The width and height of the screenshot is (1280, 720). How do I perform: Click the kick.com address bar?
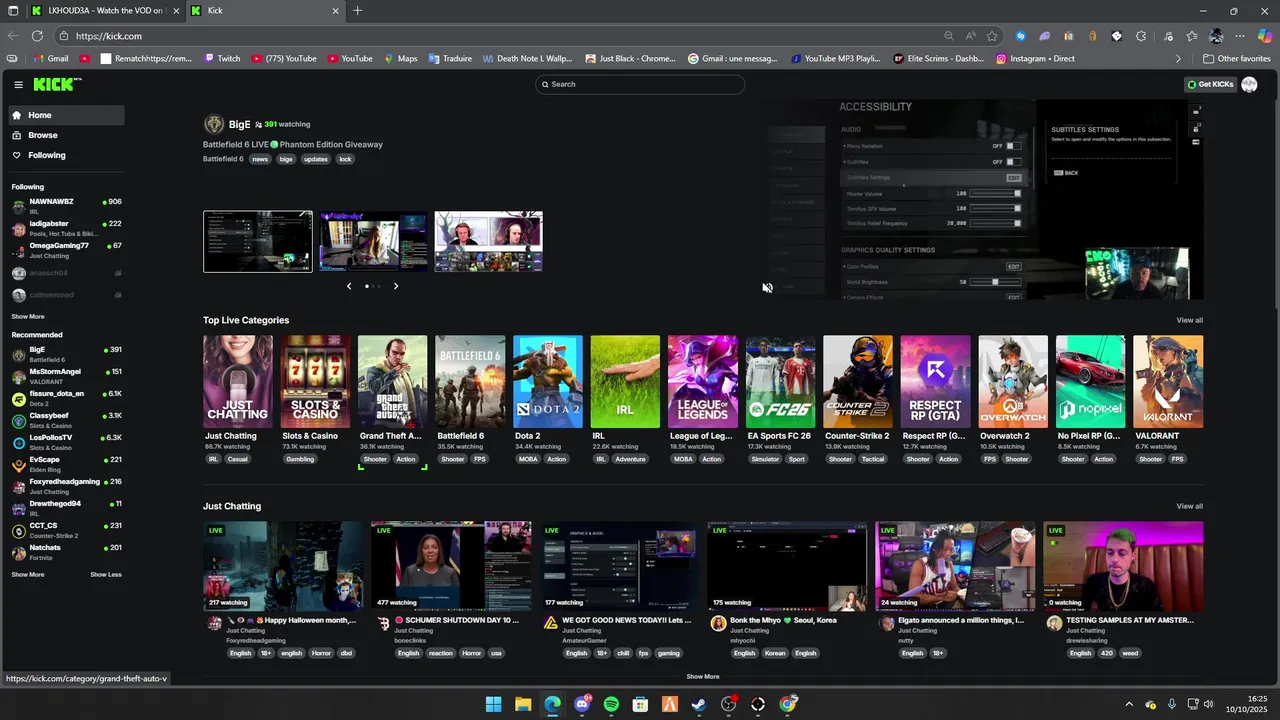tap(500, 36)
